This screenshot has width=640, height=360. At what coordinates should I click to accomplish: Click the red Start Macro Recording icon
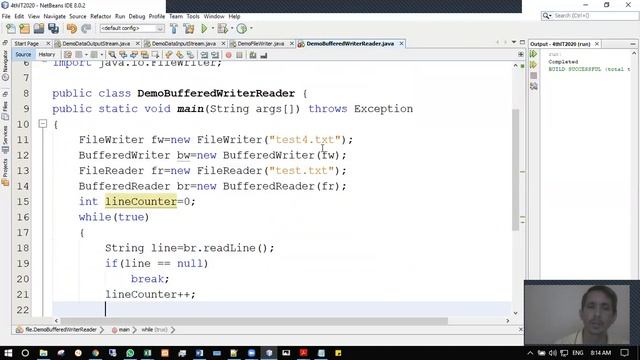[x=229, y=55]
